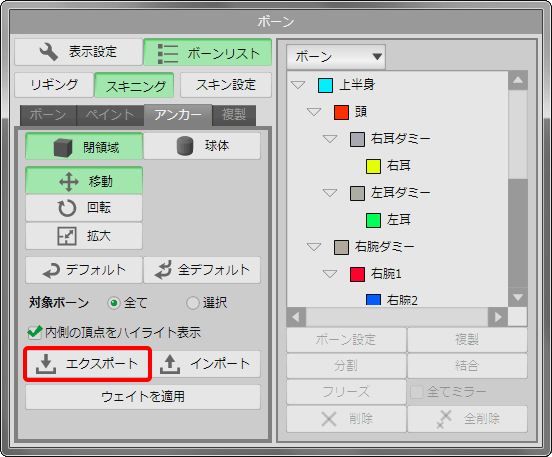Uncheck 内側の頂点をハイライト表示 checkbox
552x457 pixels.
pyautogui.click(x=34, y=332)
